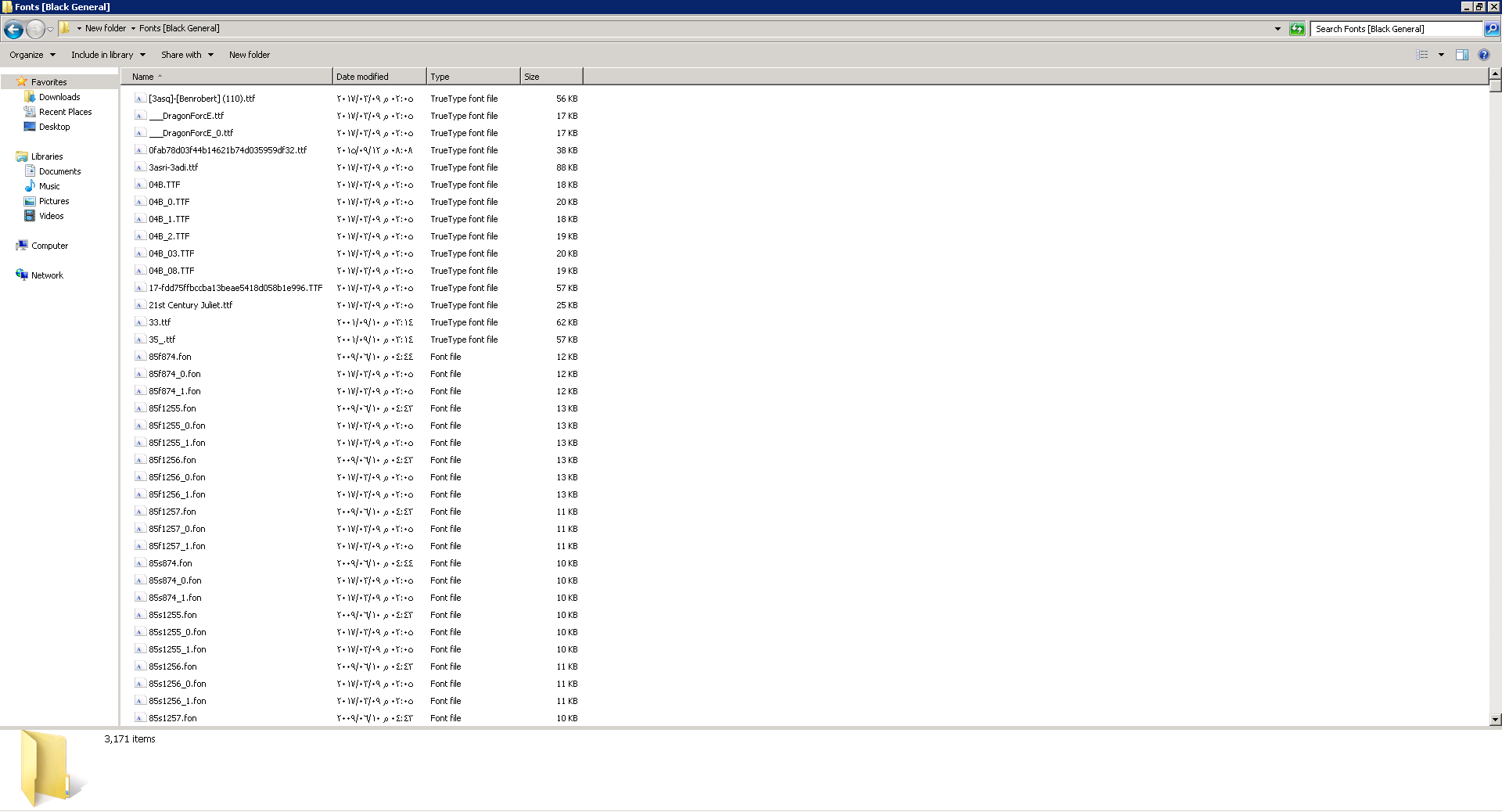1502x812 pixels.
Task: Open view options dropdown arrow
Action: (1441, 55)
